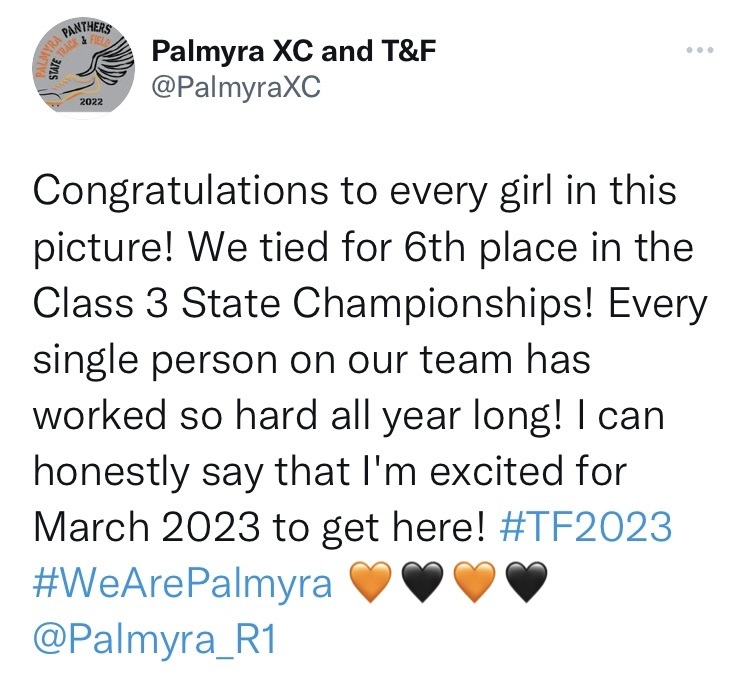Click the March 2023 text in tweet
This screenshot has height=676, width=730.
pos(147,527)
